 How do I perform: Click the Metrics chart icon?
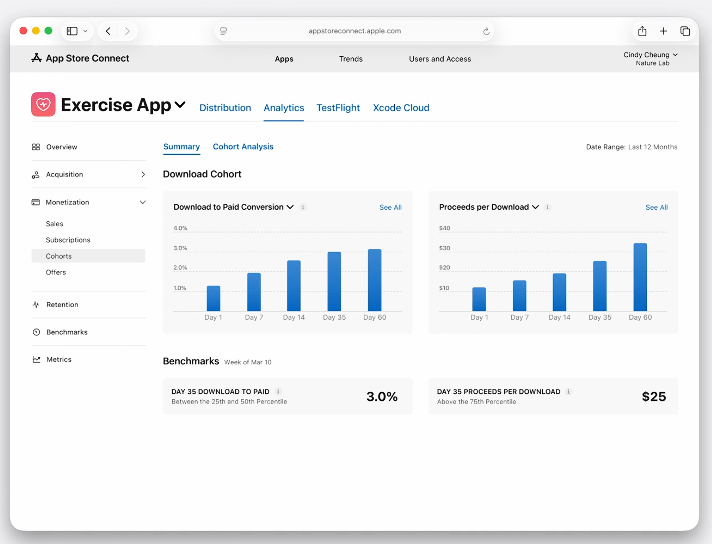coord(36,359)
